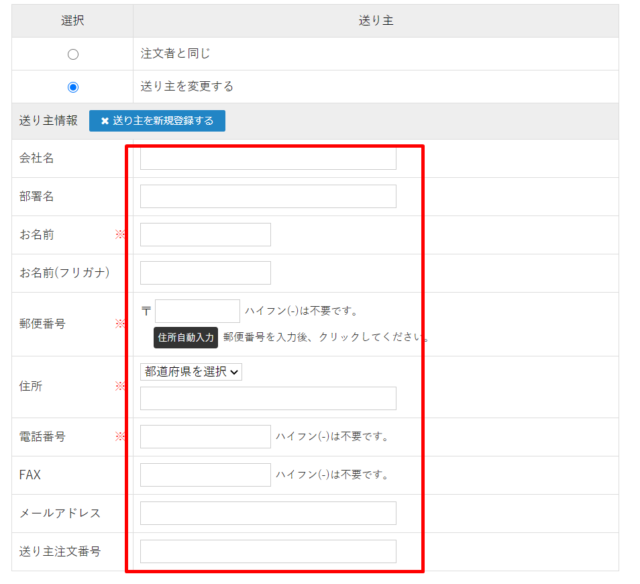The image size is (640, 584).
Task: Click into the FAX number field
Action: (205, 475)
